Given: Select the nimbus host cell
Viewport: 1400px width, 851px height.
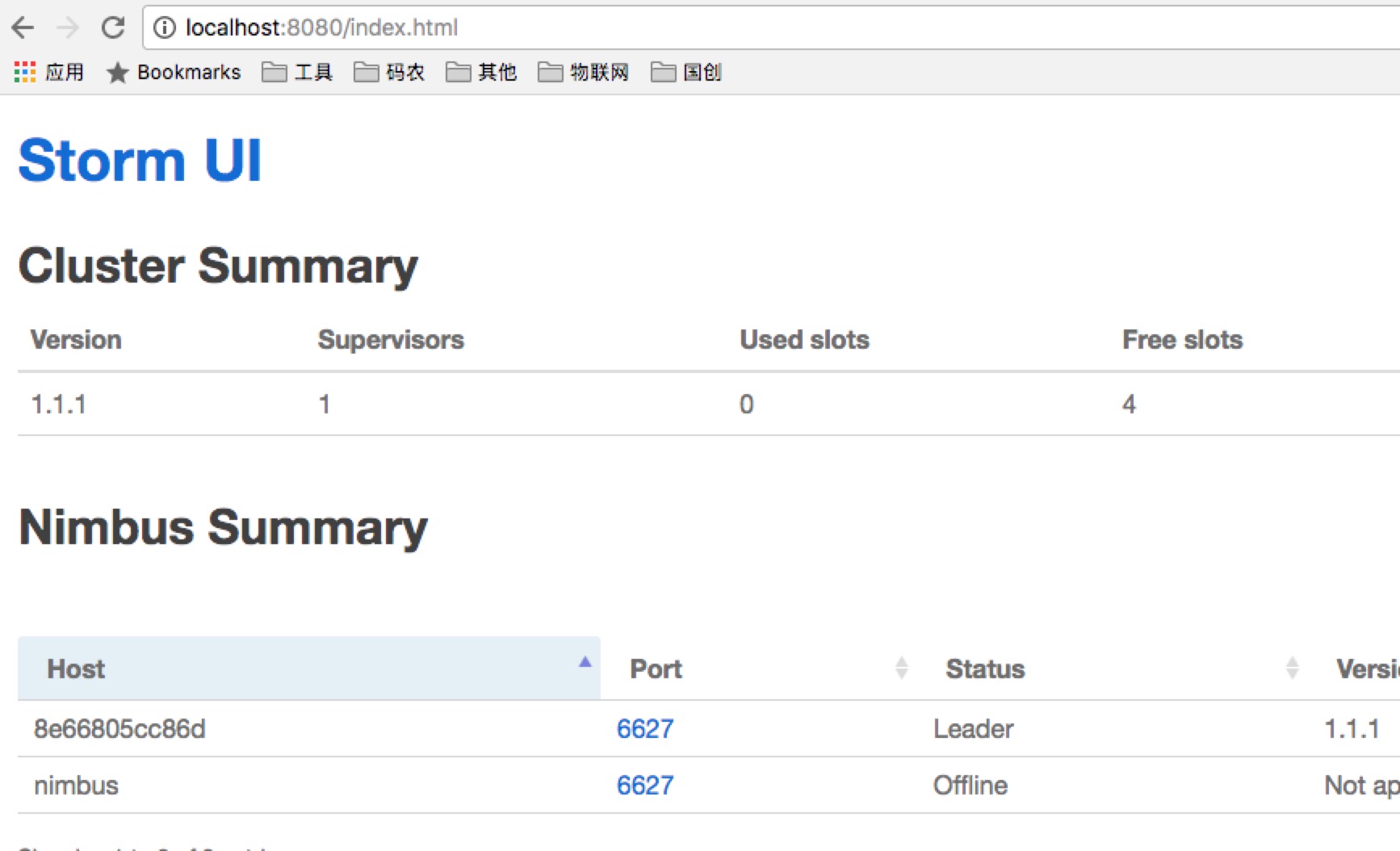Looking at the screenshot, I should pyautogui.click(x=76, y=786).
